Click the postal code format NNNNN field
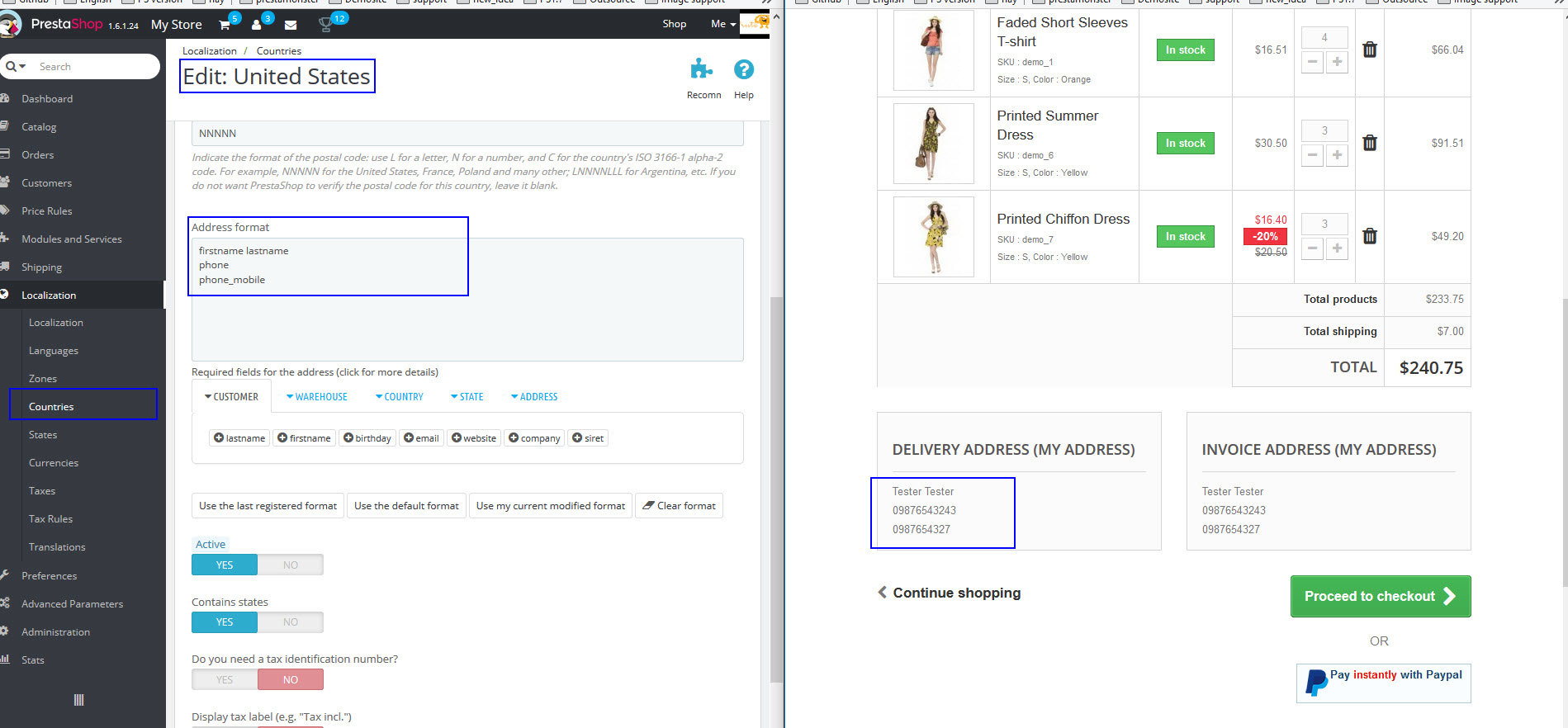The image size is (1568, 728). click(467, 133)
